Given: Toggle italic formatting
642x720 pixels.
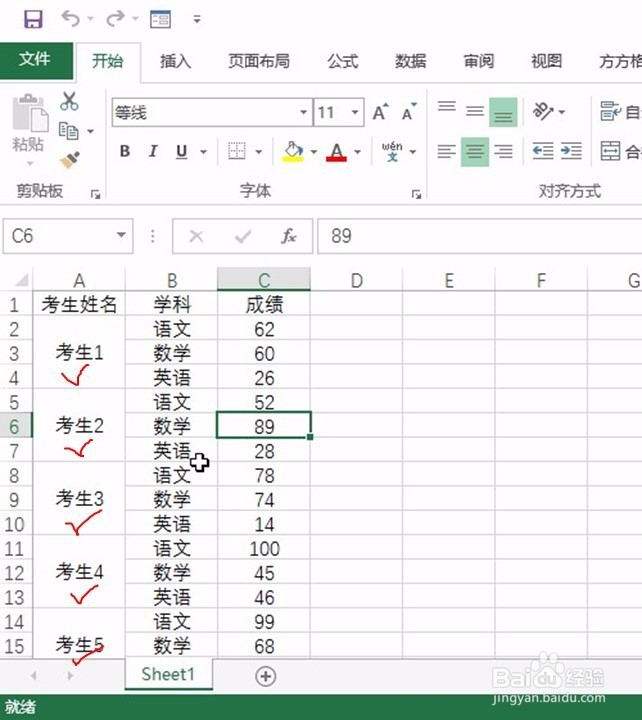Looking at the screenshot, I should (153, 151).
